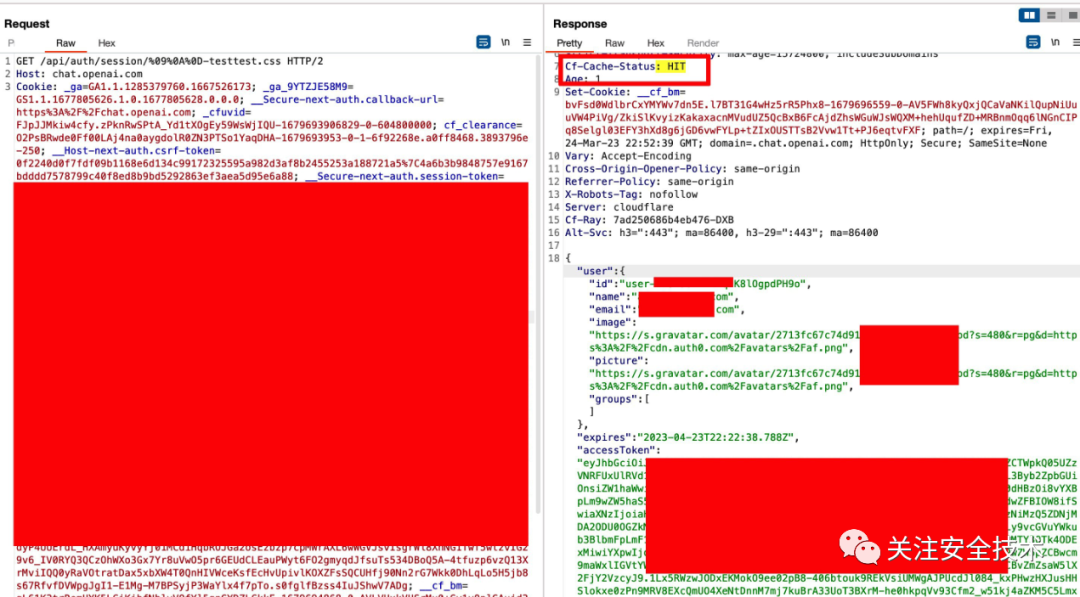Open the Request panel hamburger options menu
The height and width of the screenshot is (597, 1080).
pos(527,43)
